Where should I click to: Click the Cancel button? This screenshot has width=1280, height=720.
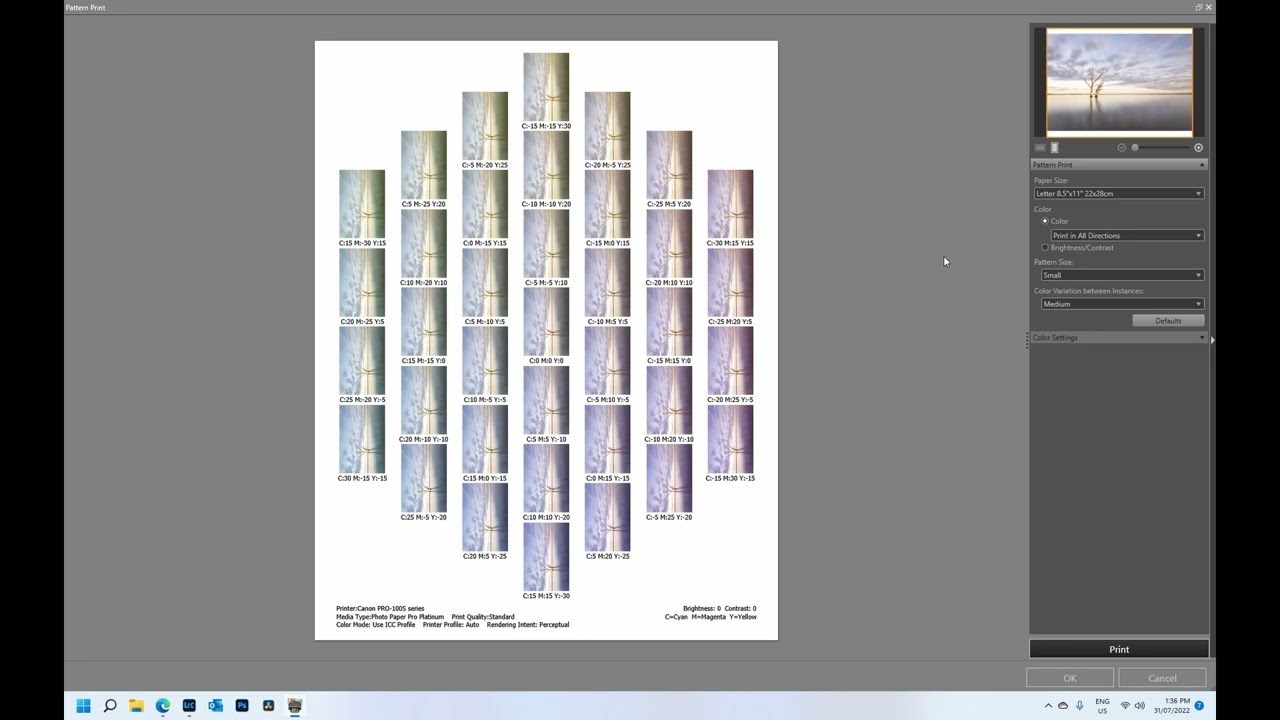coord(1162,678)
